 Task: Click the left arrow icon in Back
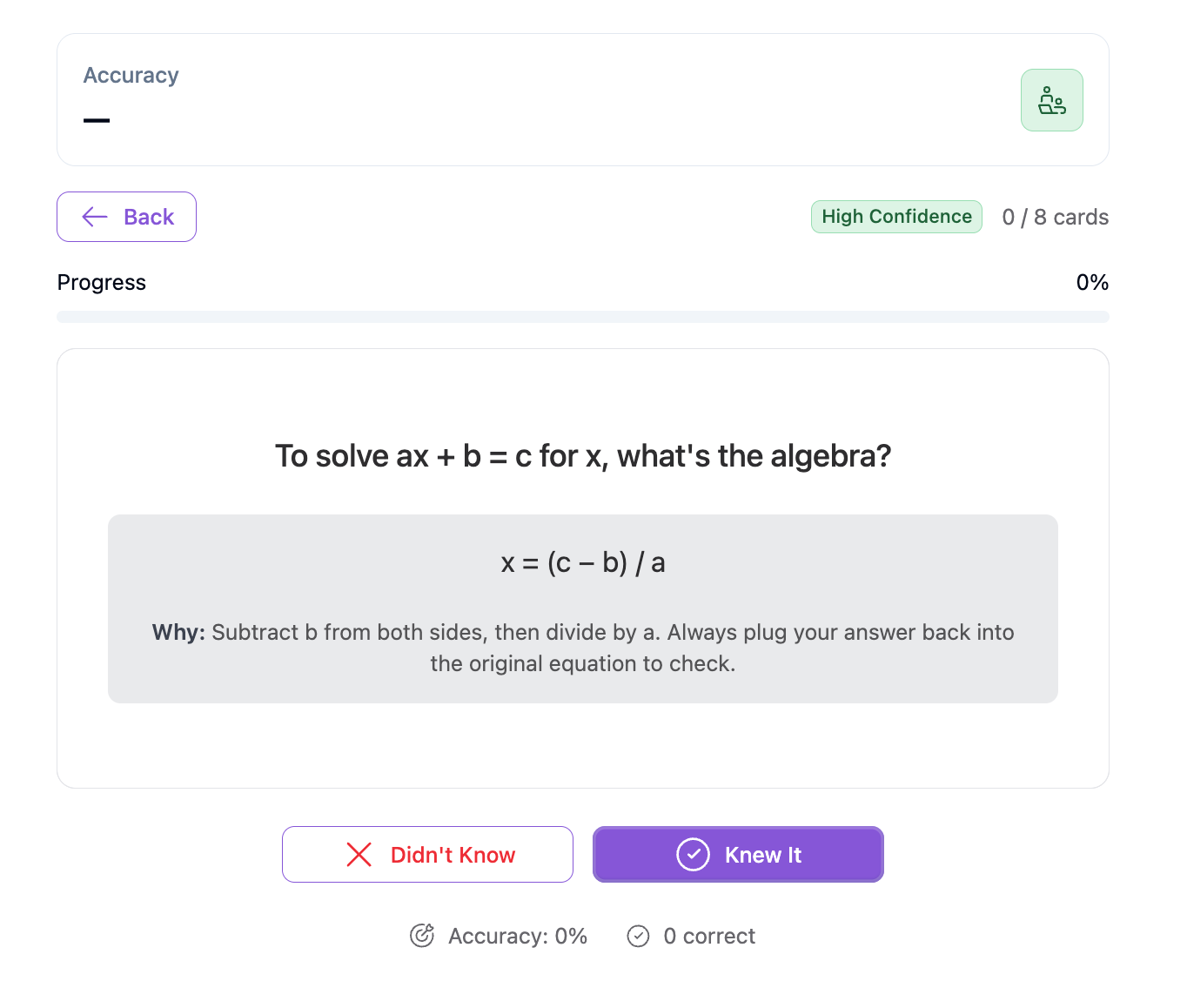click(x=95, y=217)
